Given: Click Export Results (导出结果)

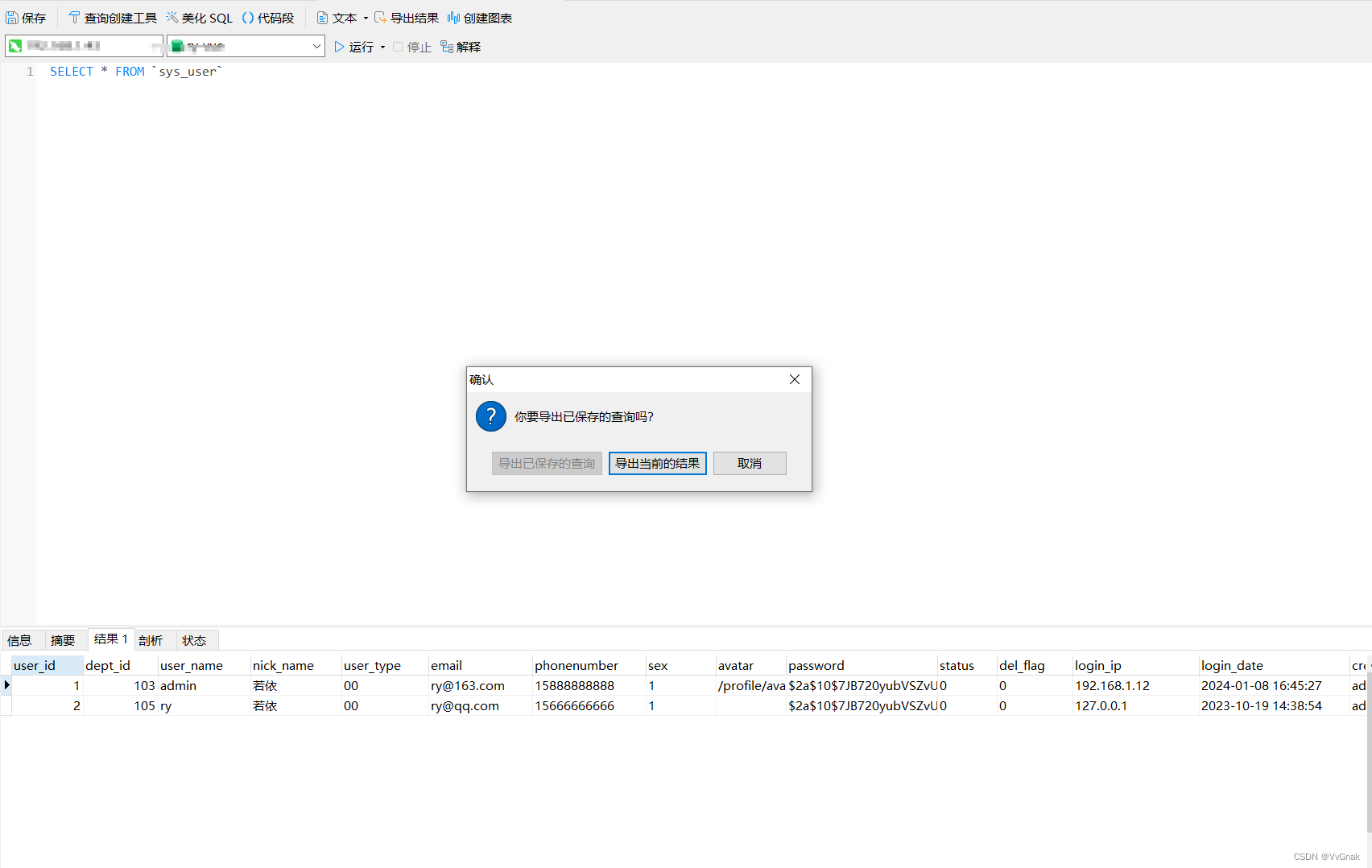Looking at the screenshot, I should (407, 18).
